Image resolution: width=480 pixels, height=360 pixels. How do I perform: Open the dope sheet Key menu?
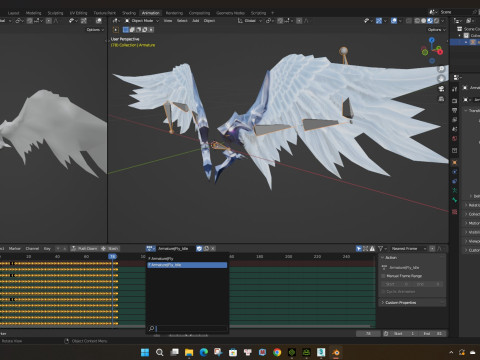pyautogui.click(x=47, y=249)
